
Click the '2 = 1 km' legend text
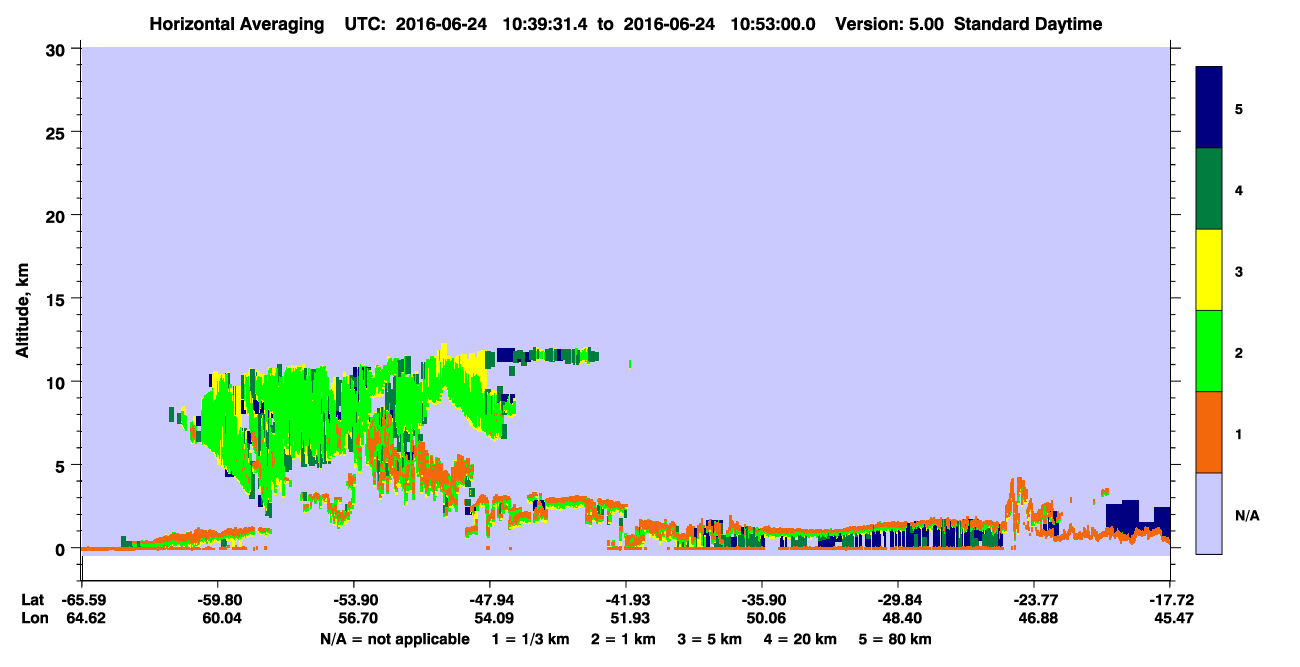(624, 639)
